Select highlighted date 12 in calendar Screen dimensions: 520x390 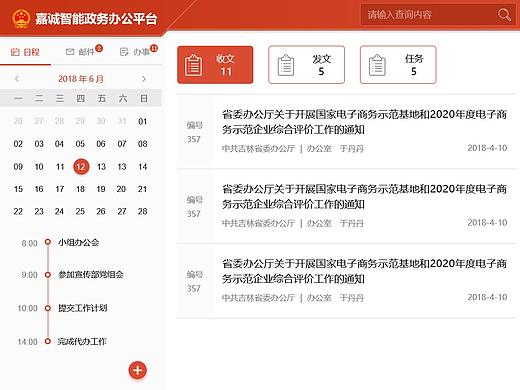click(81, 167)
